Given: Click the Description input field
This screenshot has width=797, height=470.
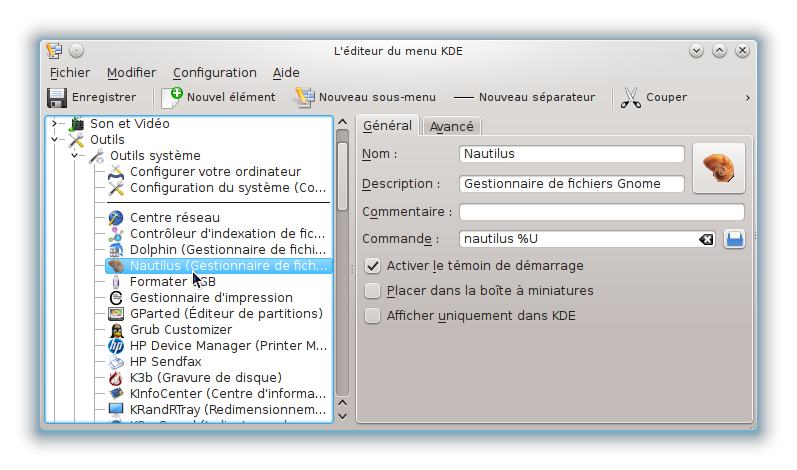Looking at the screenshot, I should 571,184.
